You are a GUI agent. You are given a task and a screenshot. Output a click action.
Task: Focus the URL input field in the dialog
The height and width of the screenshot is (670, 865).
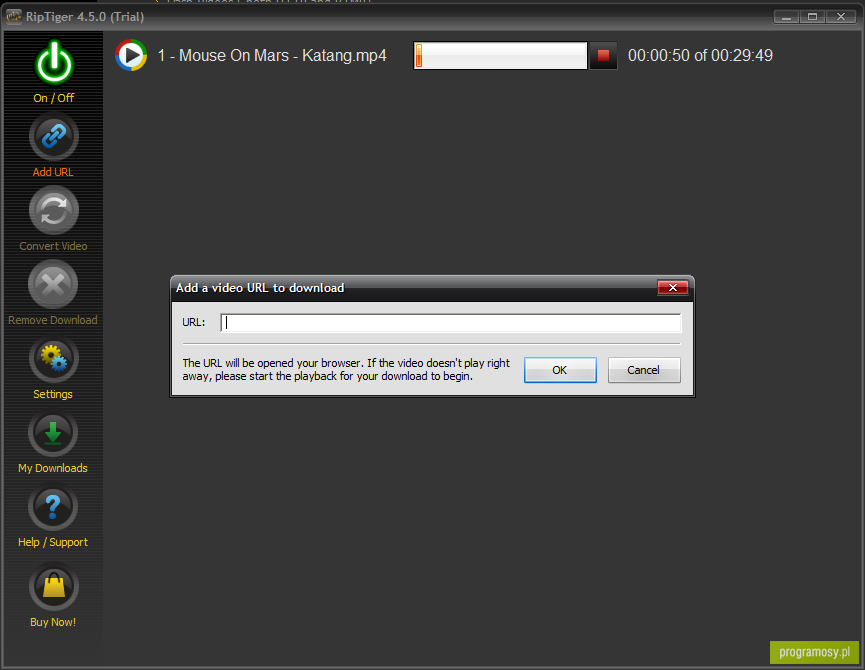[451, 323]
